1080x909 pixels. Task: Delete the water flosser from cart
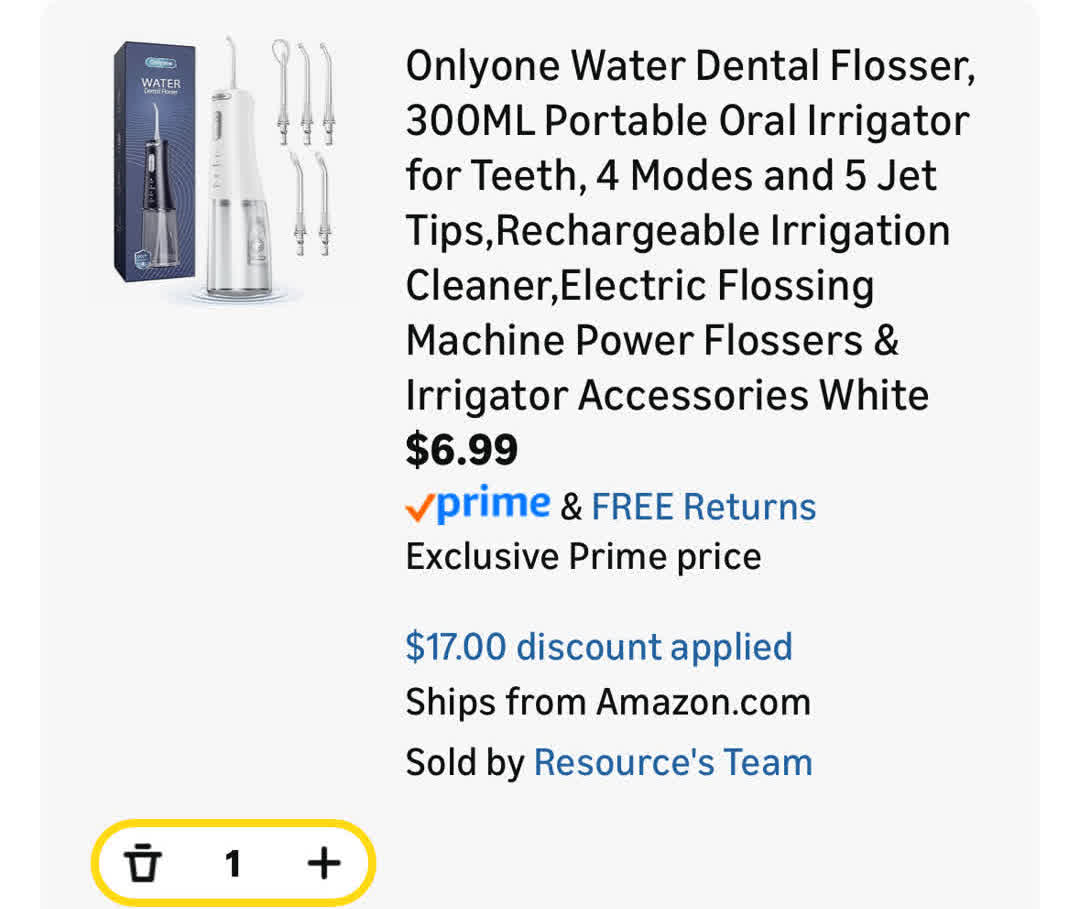pyautogui.click(x=144, y=862)
